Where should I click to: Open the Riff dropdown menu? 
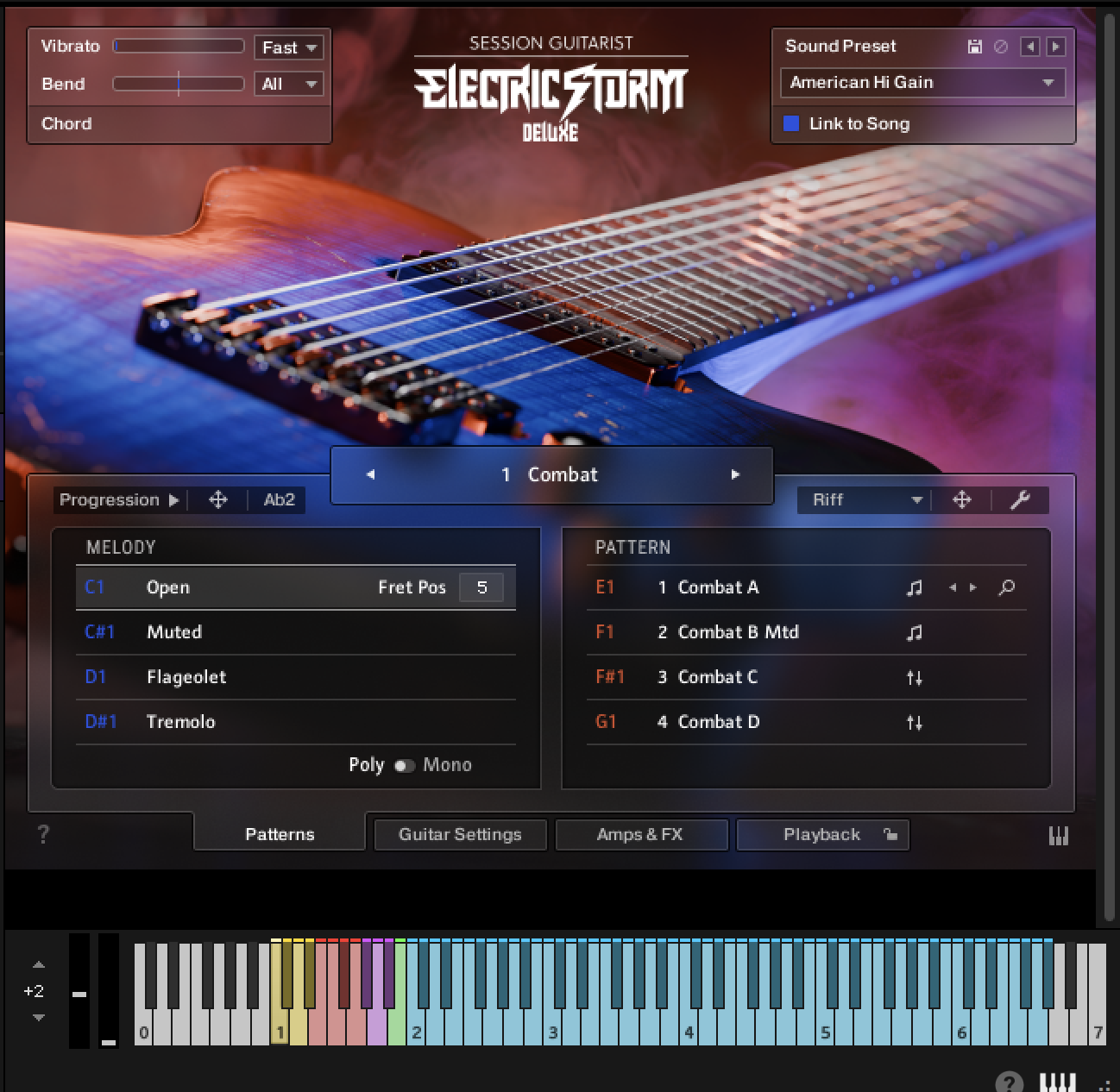tap(865, 500)
